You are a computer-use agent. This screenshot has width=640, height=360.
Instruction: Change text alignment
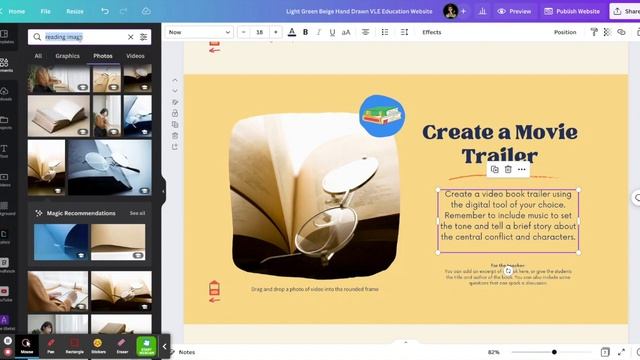(x=365, y=32)
